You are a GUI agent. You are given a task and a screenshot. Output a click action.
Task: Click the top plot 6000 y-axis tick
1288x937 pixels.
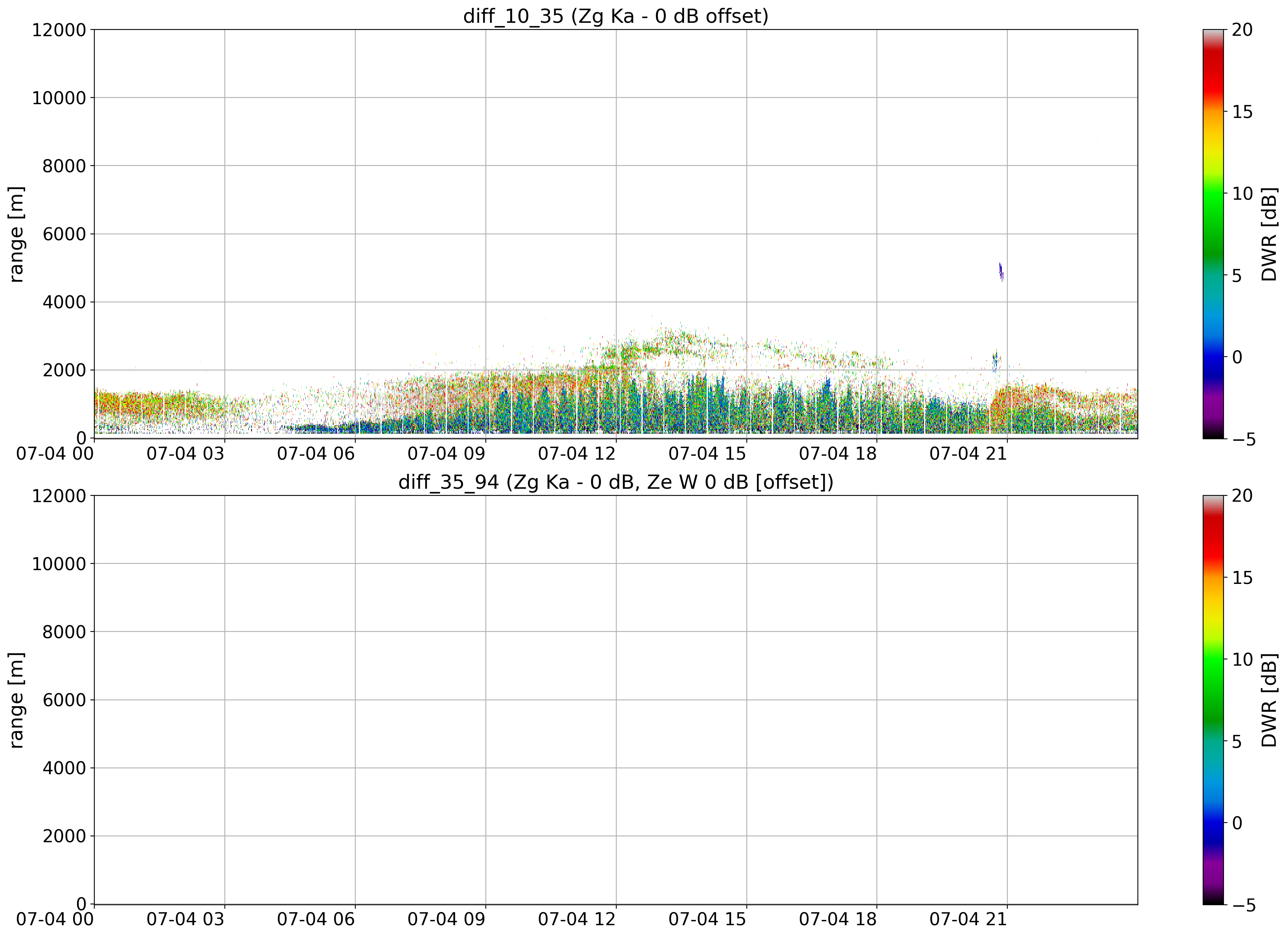point(65,234)
